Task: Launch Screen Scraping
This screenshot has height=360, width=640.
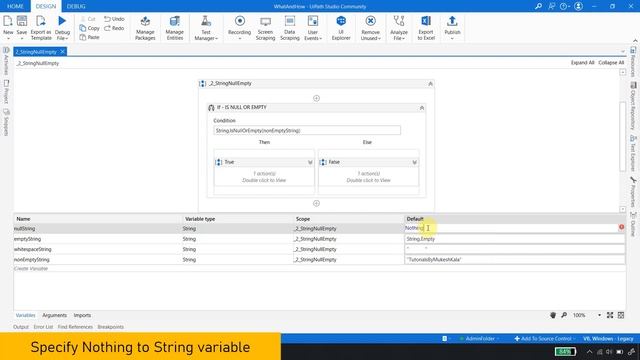Action: [x=265, y=28]
